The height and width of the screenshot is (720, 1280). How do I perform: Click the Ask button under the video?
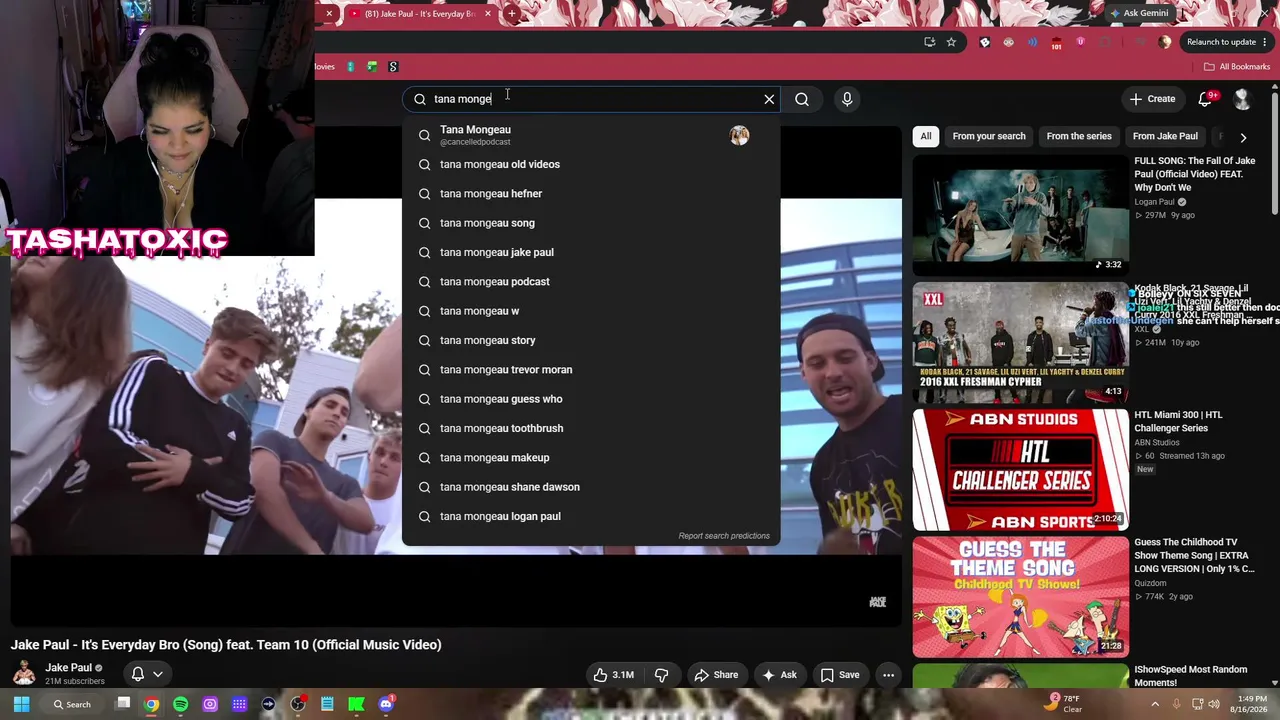coord(779,675)
